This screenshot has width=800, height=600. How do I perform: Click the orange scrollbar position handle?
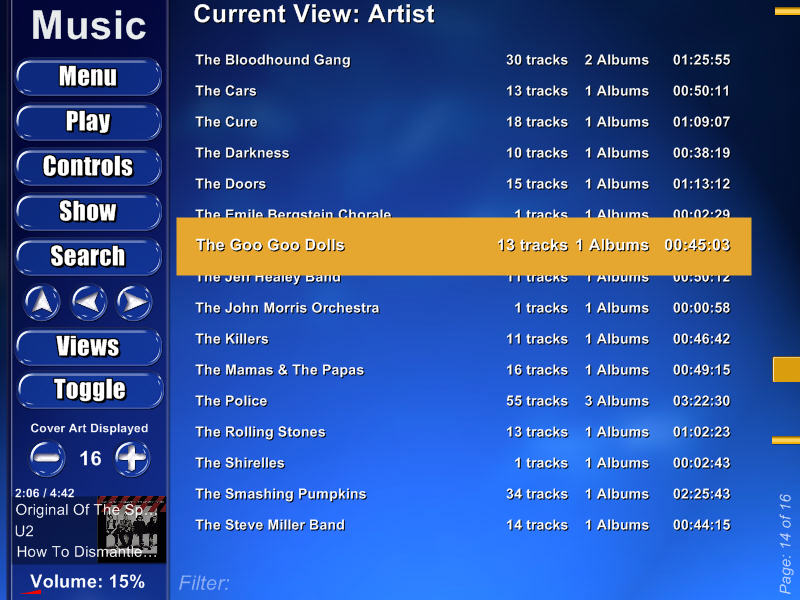pyautogui.click(x=786, y=369)
